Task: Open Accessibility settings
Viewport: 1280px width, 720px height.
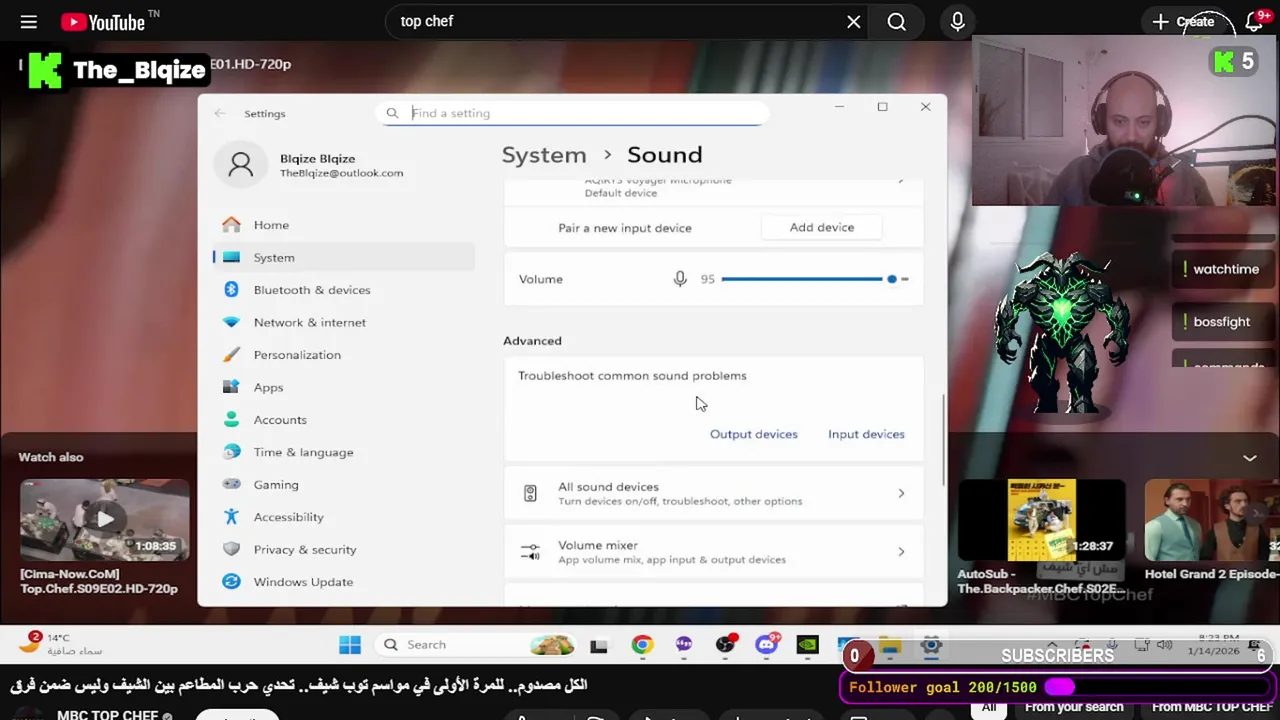Action: click(x=344, y=517)
